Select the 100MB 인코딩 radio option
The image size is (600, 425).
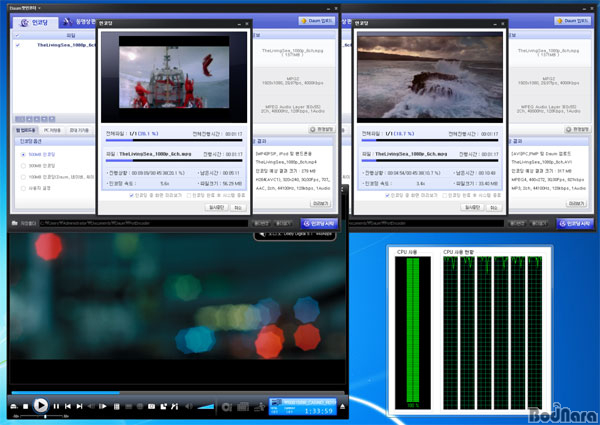[x=23, y=177]
